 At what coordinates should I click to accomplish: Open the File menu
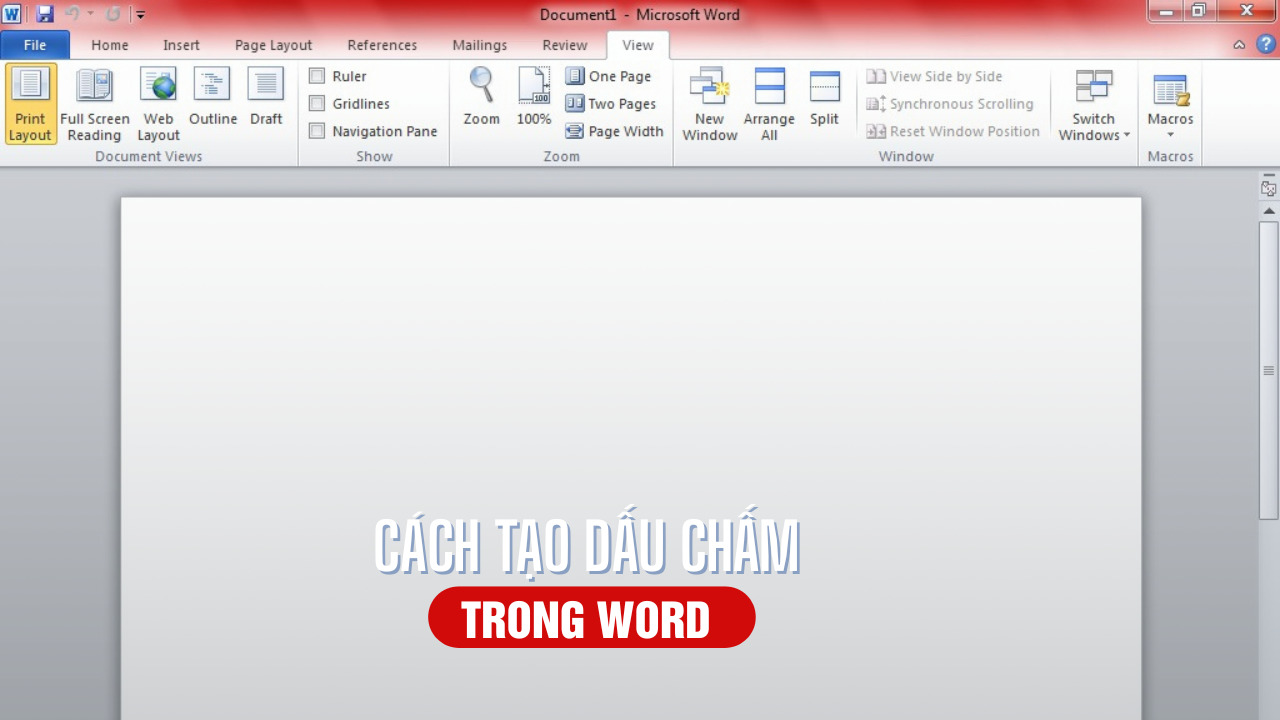pyautogui.click(x=35, y=45)
